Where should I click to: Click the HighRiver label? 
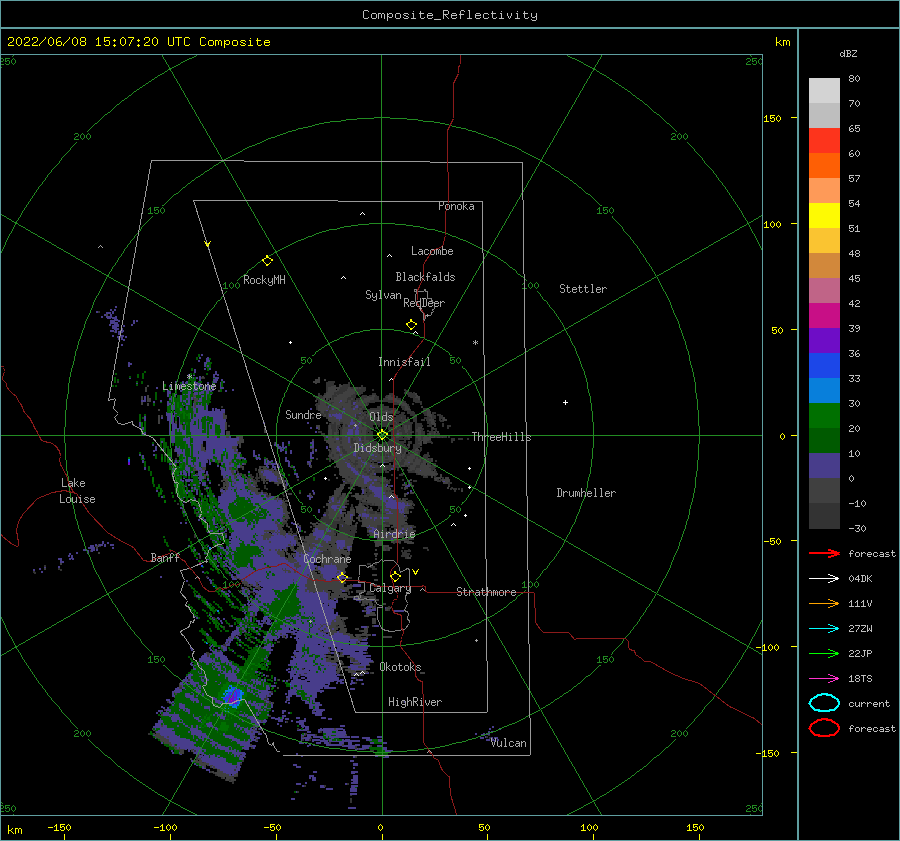pyautogui.click(x=415, y=702)
